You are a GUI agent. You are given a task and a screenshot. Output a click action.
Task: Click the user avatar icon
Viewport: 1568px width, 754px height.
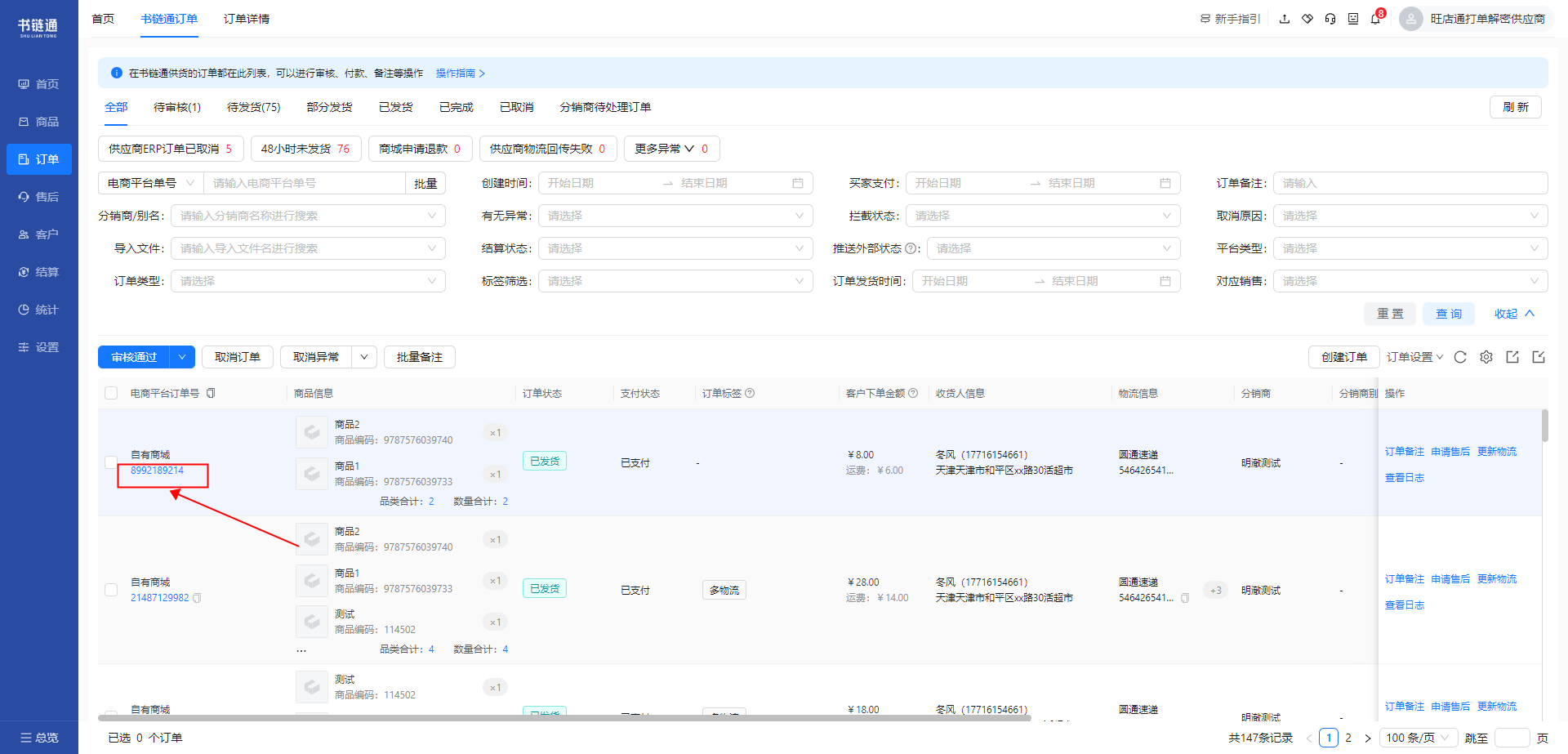point(1410,19)
